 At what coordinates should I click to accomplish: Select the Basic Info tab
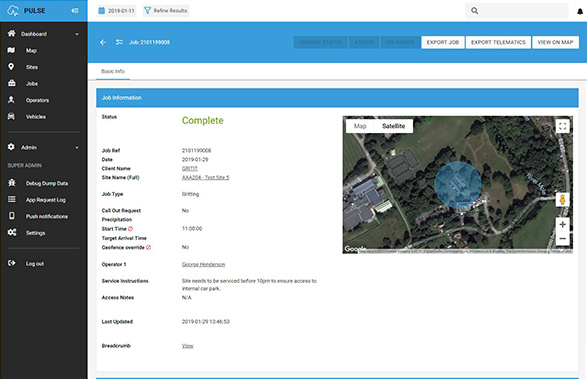click(113, 71)
